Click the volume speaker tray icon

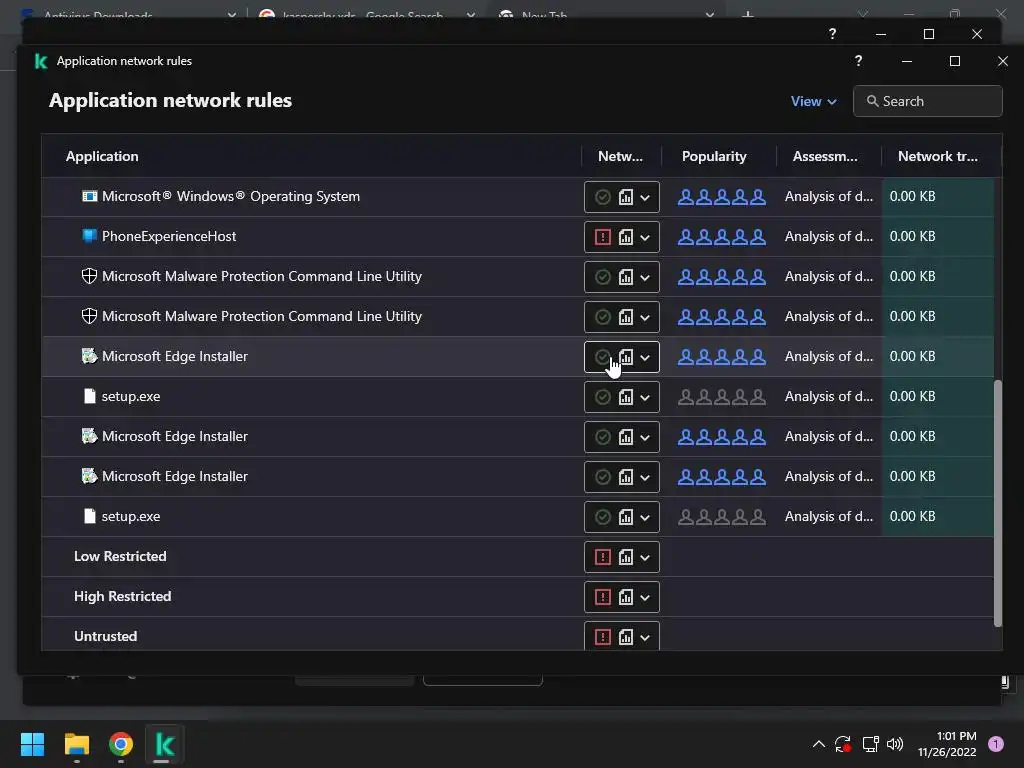tap(895, 744)
